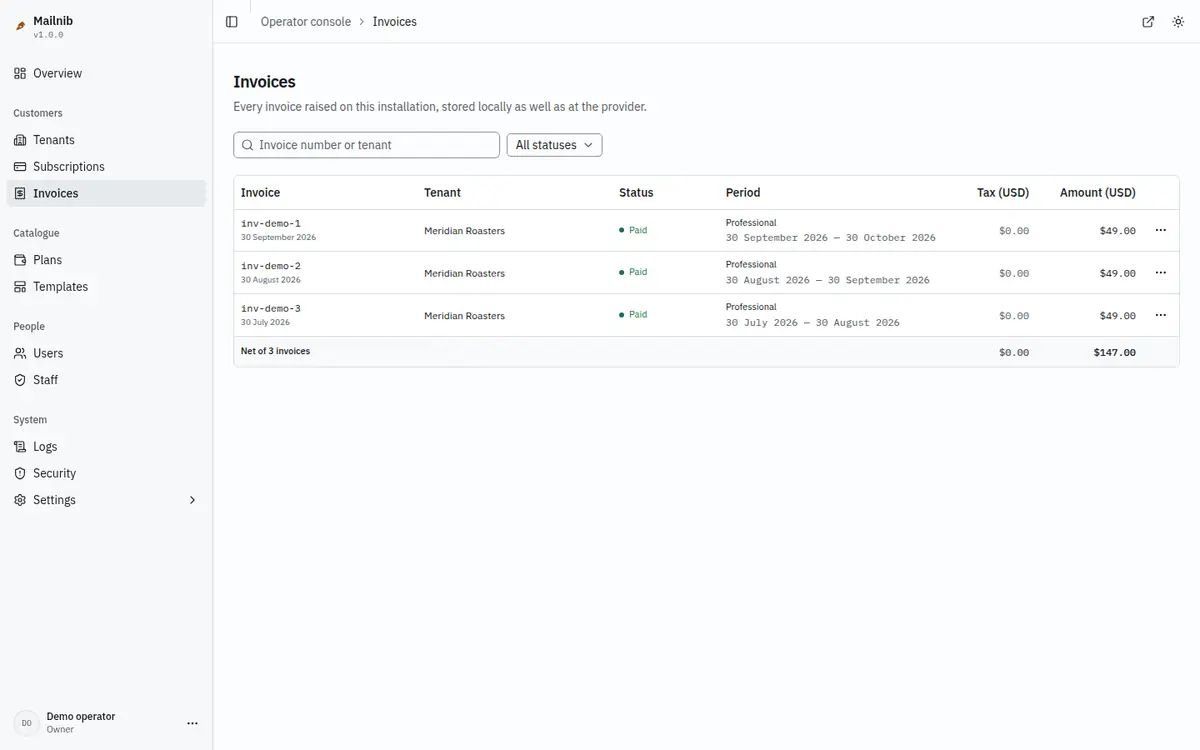Click the Templates layout icon
Screen dimensions: 1200x750
click(x=20, y=287)
